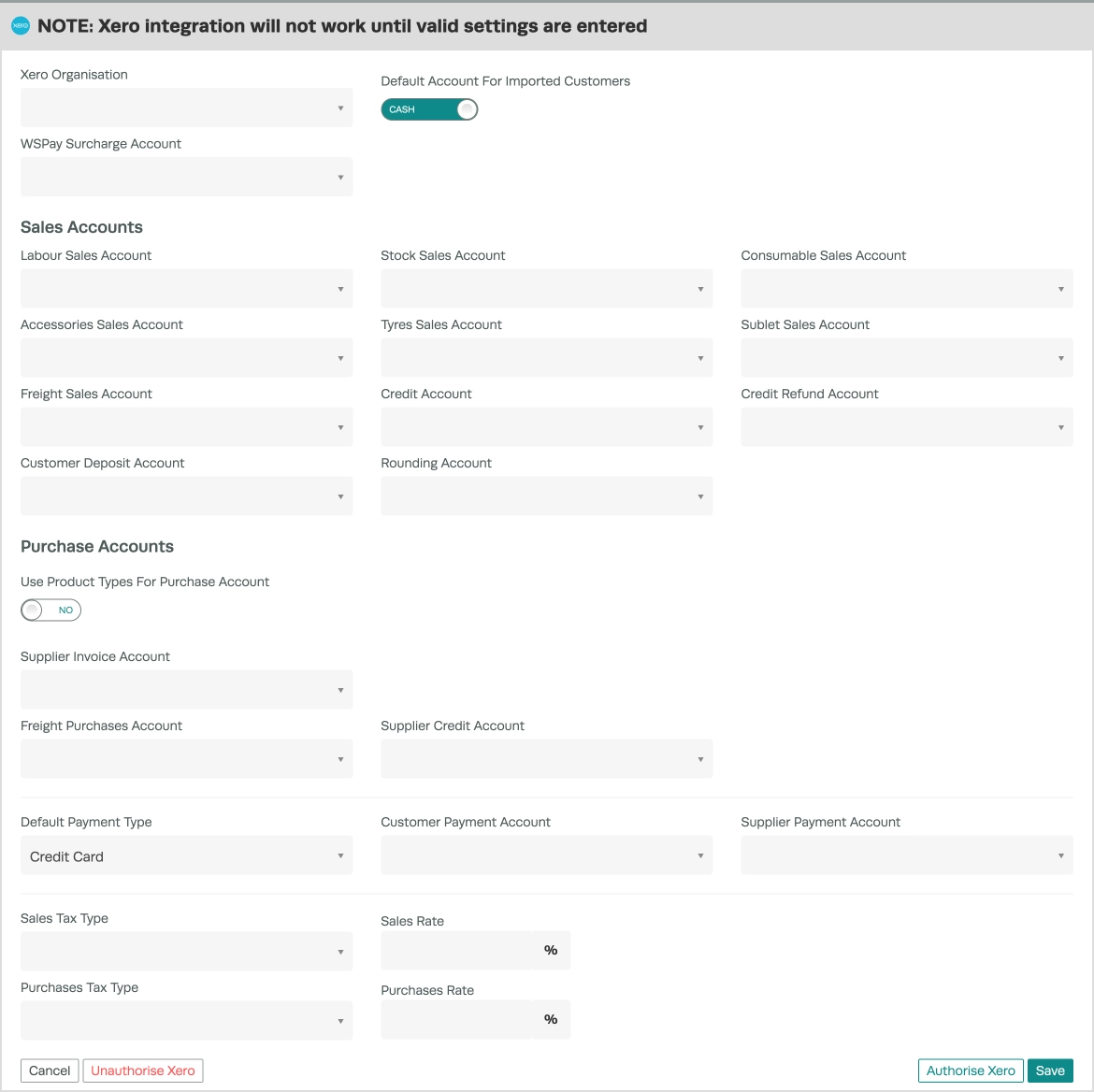The image size is (1094, 1092).
Task: Expand the Sublet Sales Account dropdown
Action: pos(907,357)
